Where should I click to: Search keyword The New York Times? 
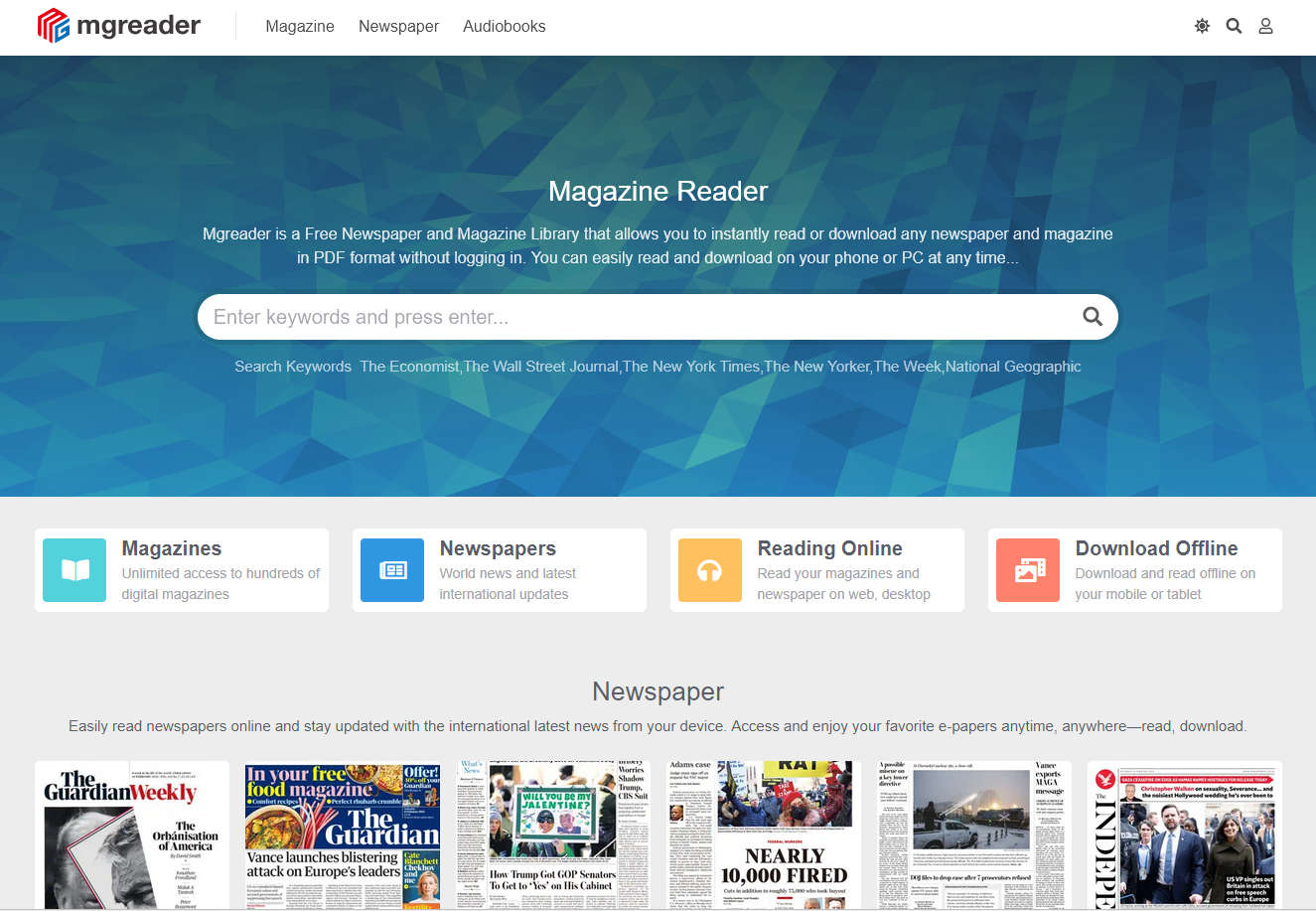pos(692,367)
